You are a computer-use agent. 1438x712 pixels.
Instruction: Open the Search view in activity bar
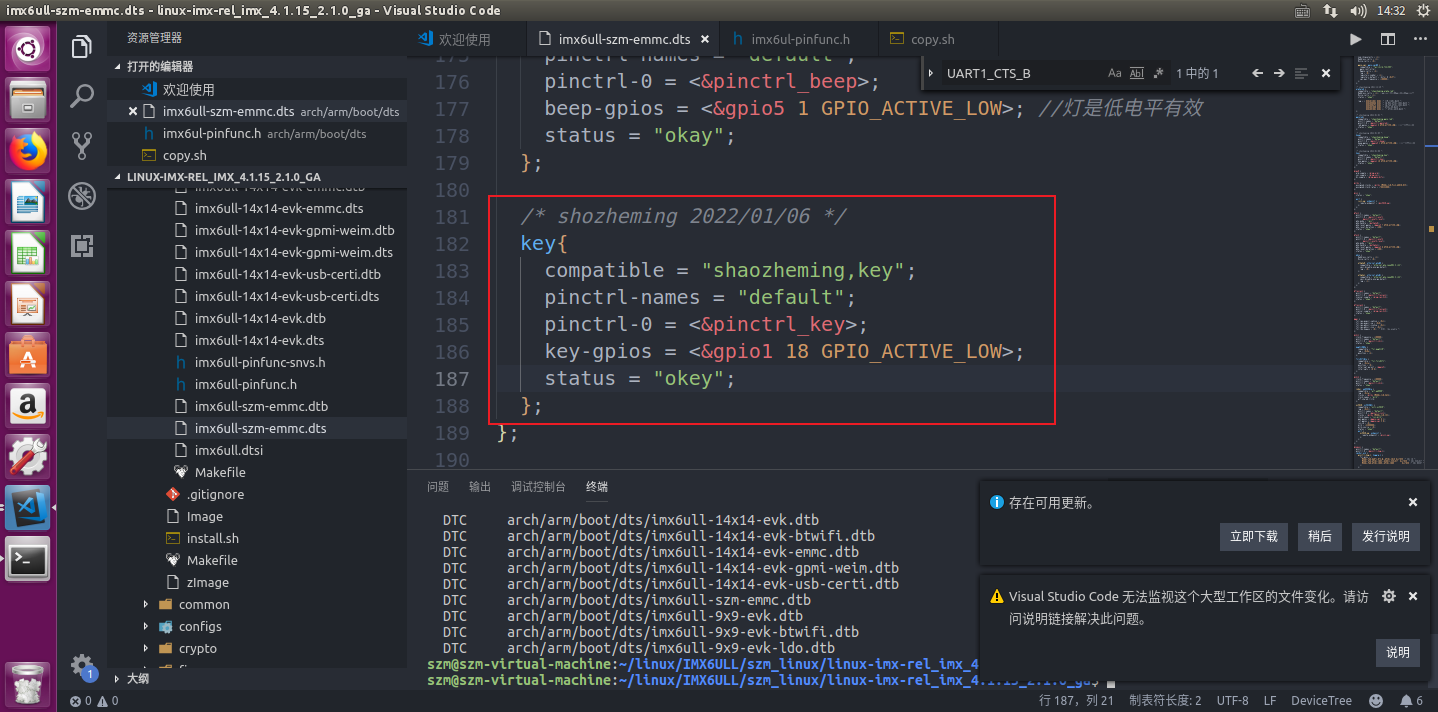pyautogui.click(x=82, y=97)
